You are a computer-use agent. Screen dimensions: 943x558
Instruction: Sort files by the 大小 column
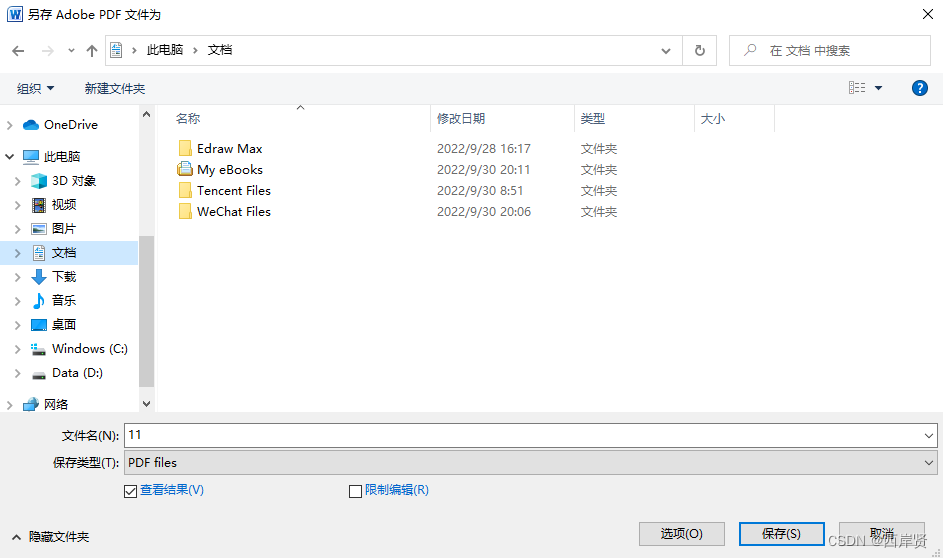click(x=713, y=118)
